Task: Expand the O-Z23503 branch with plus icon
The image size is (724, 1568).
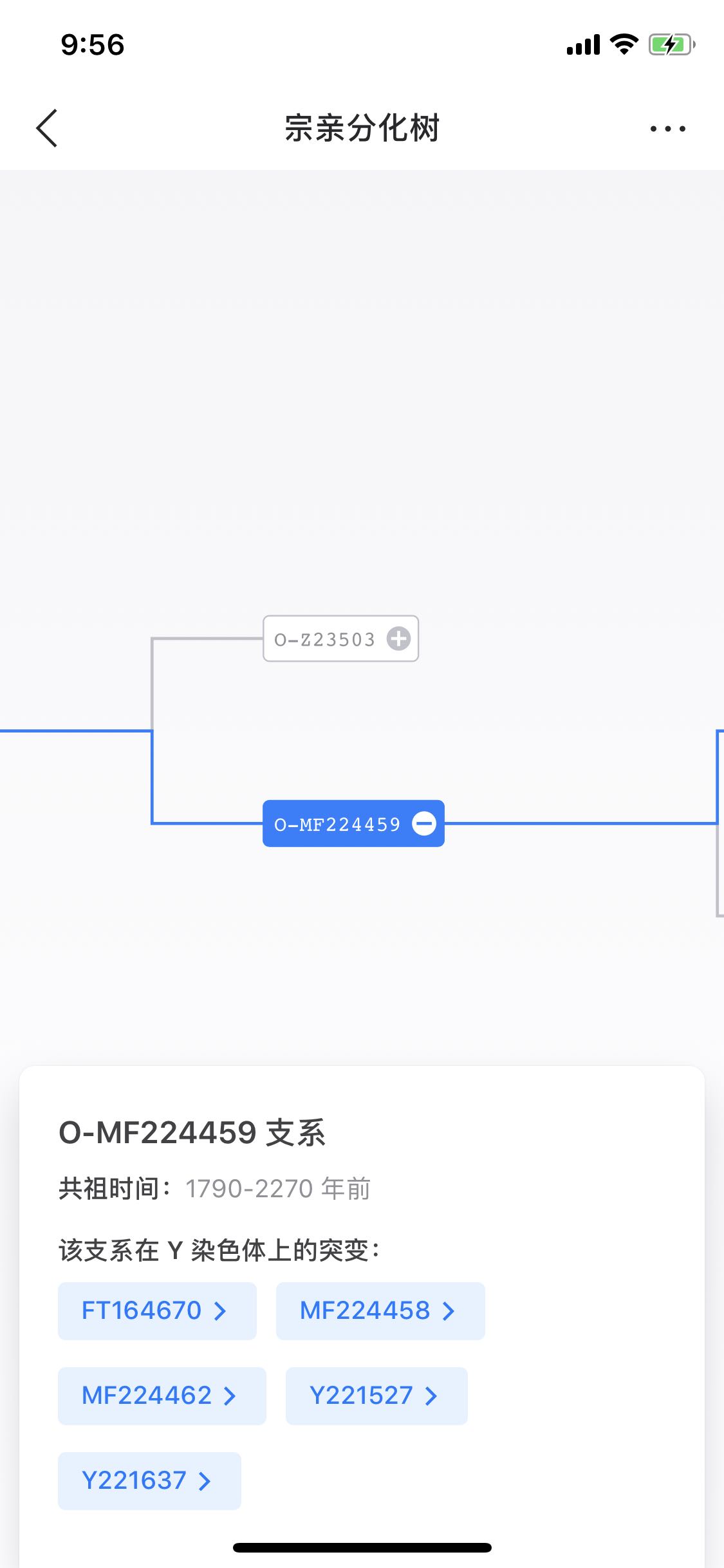Action: 398,639
